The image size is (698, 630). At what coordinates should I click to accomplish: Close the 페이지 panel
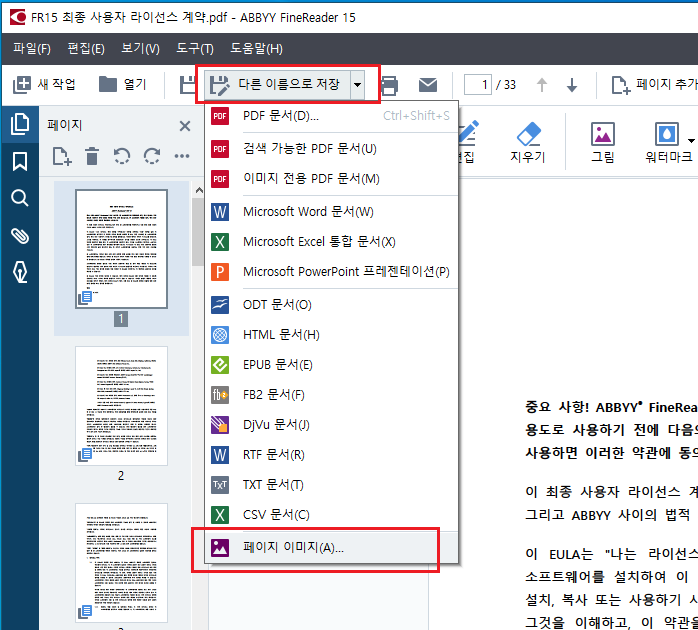(x=185, y=126)
